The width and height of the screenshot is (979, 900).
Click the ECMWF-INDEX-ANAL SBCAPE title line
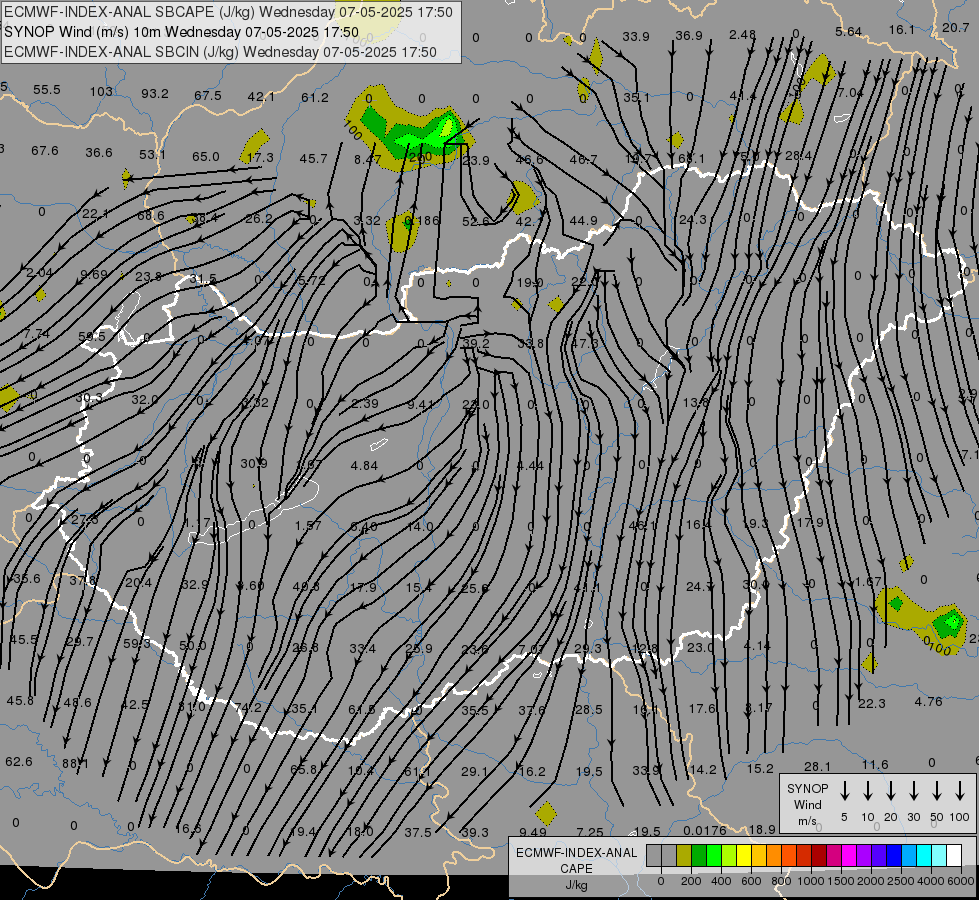(x=228, y=12)
